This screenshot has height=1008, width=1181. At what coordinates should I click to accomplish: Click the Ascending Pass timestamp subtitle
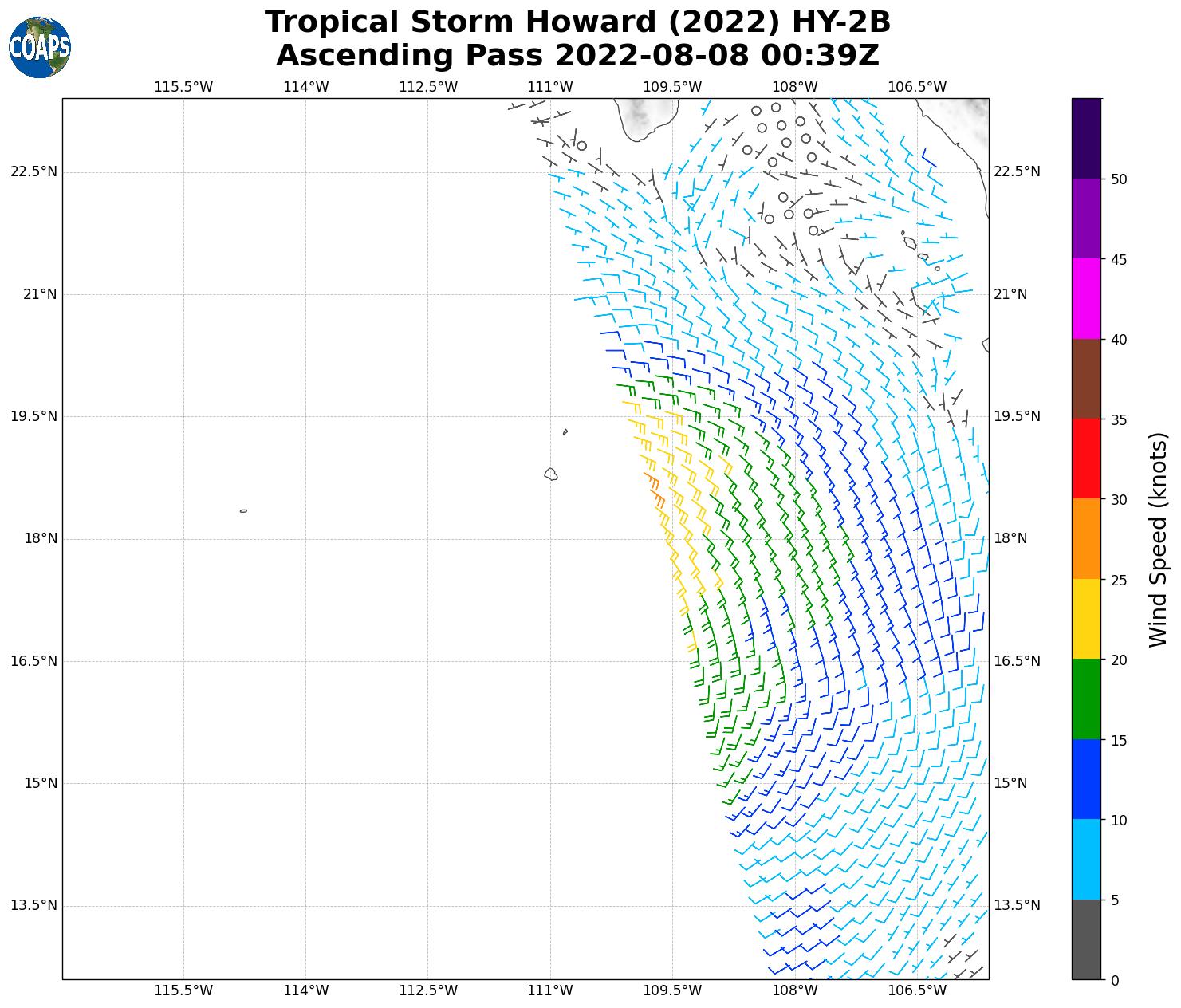tap(577, 56)
